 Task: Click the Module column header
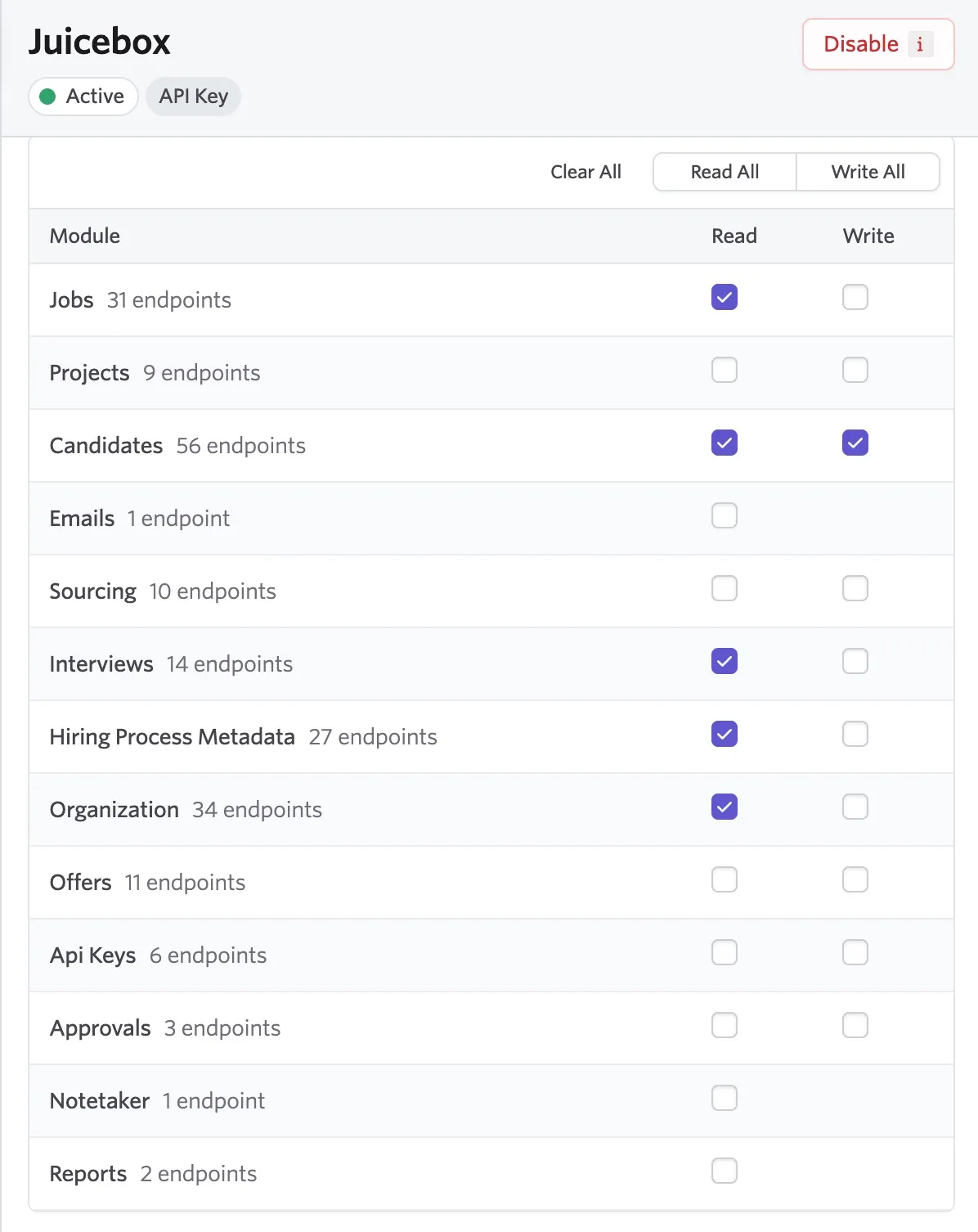pos(85,236)
